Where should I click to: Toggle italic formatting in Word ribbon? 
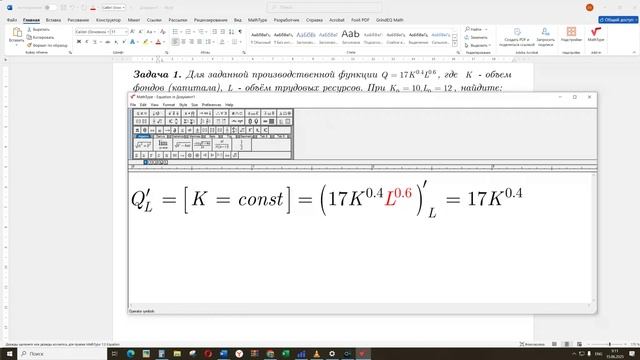[87, 42]
